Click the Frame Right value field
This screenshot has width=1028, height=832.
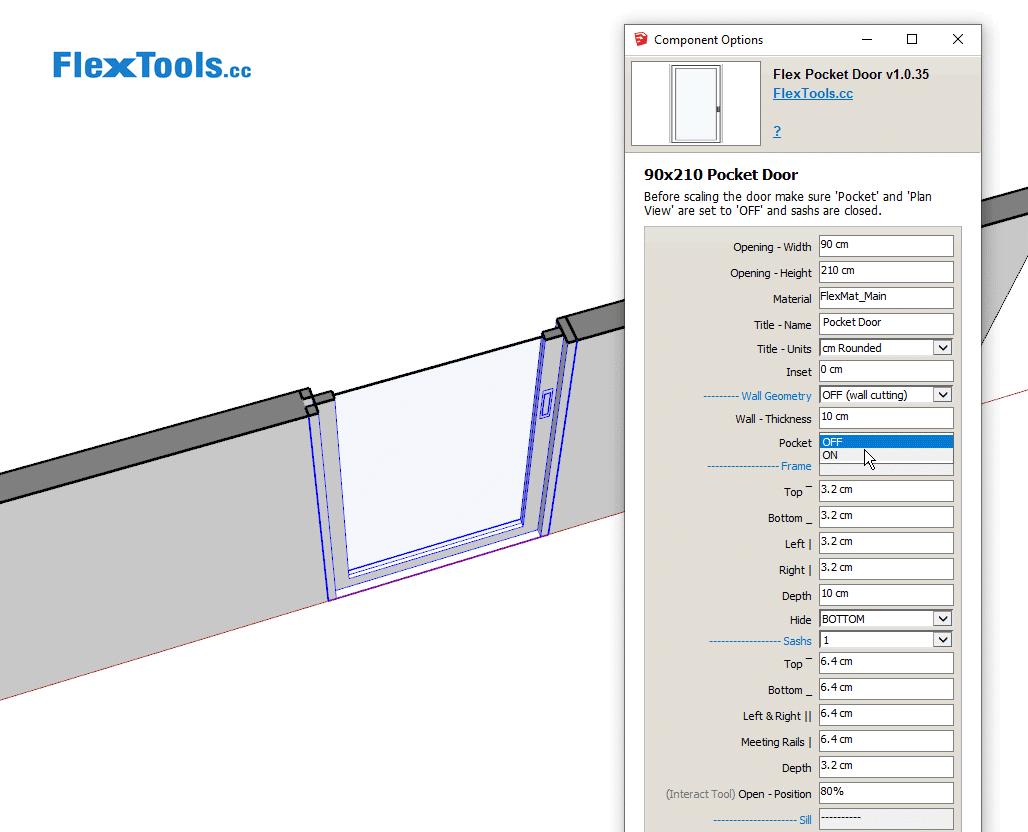[x=886, y=568]
